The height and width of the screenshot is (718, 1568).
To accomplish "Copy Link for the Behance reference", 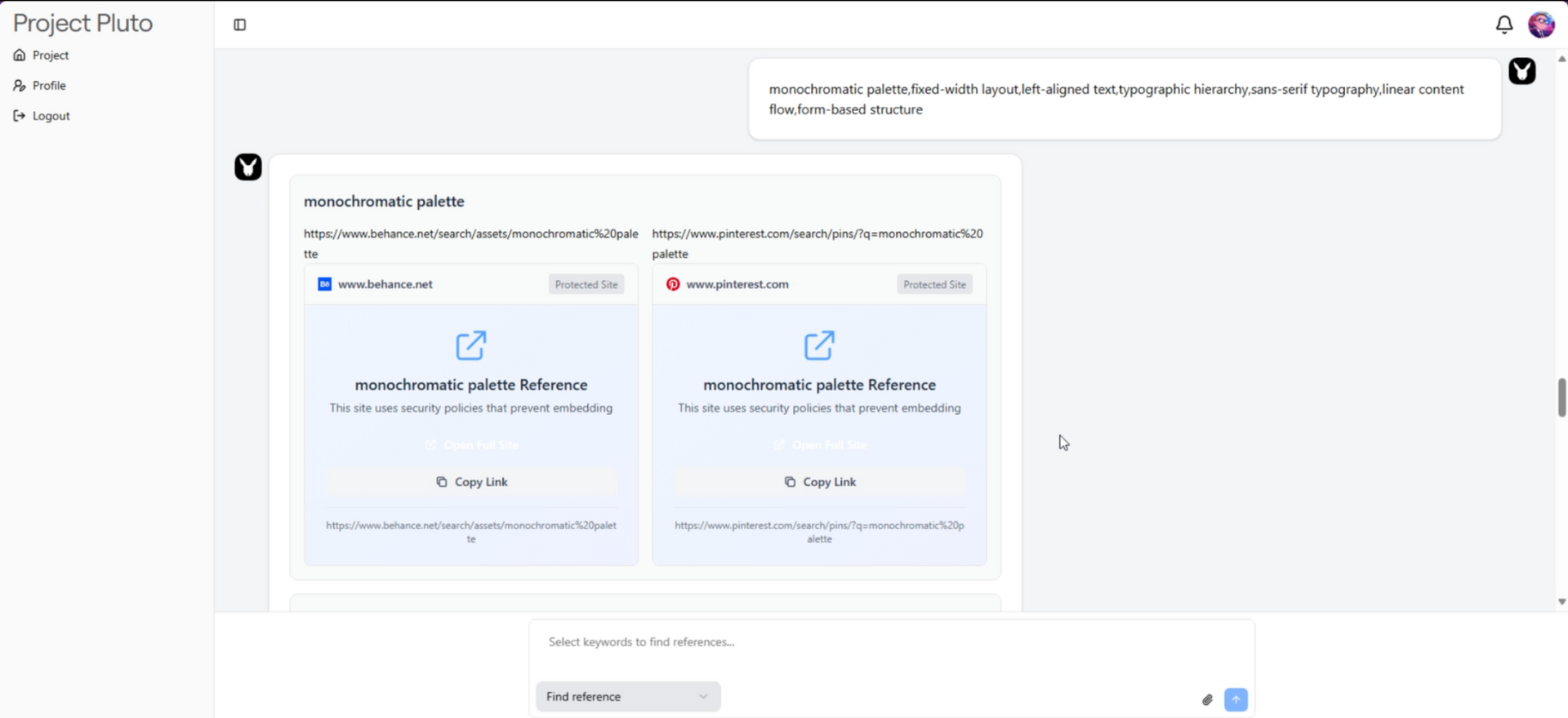I will coord(471,482).
